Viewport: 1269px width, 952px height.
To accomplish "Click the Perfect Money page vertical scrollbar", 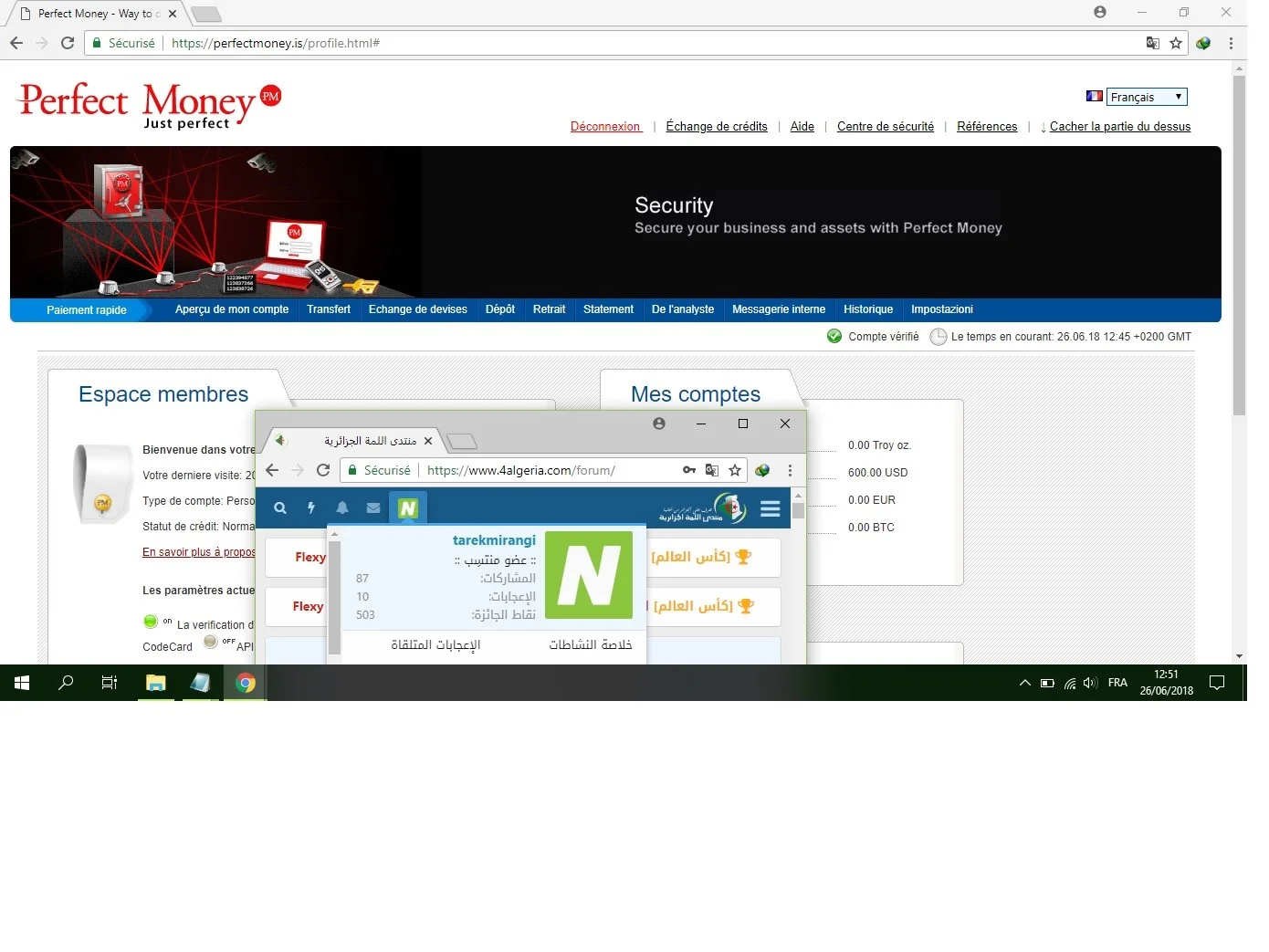I will click(x=1239, y=246).
